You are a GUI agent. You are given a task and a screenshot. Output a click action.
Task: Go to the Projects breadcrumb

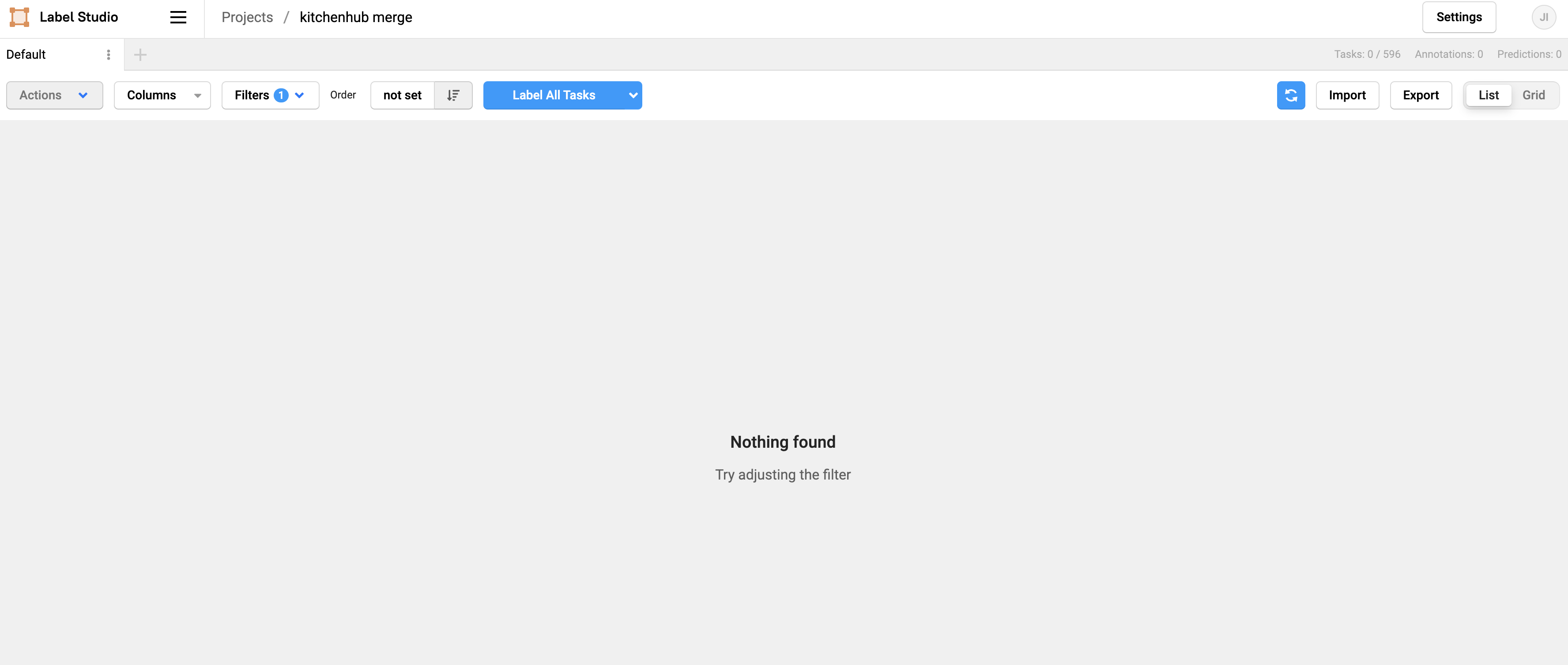(x=247, y=17)
